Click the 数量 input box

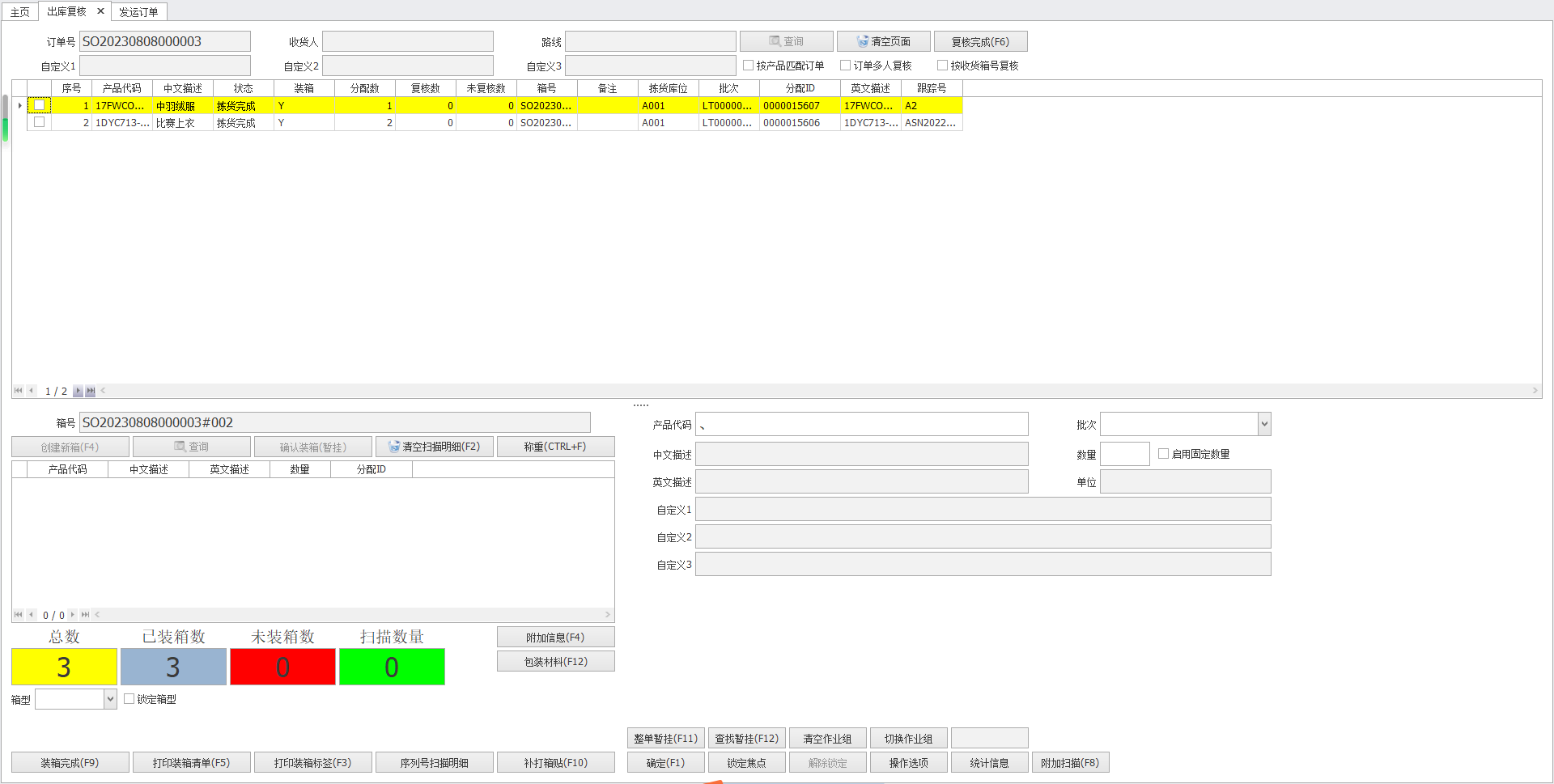pyautogui.click(x=1125, y=454)
